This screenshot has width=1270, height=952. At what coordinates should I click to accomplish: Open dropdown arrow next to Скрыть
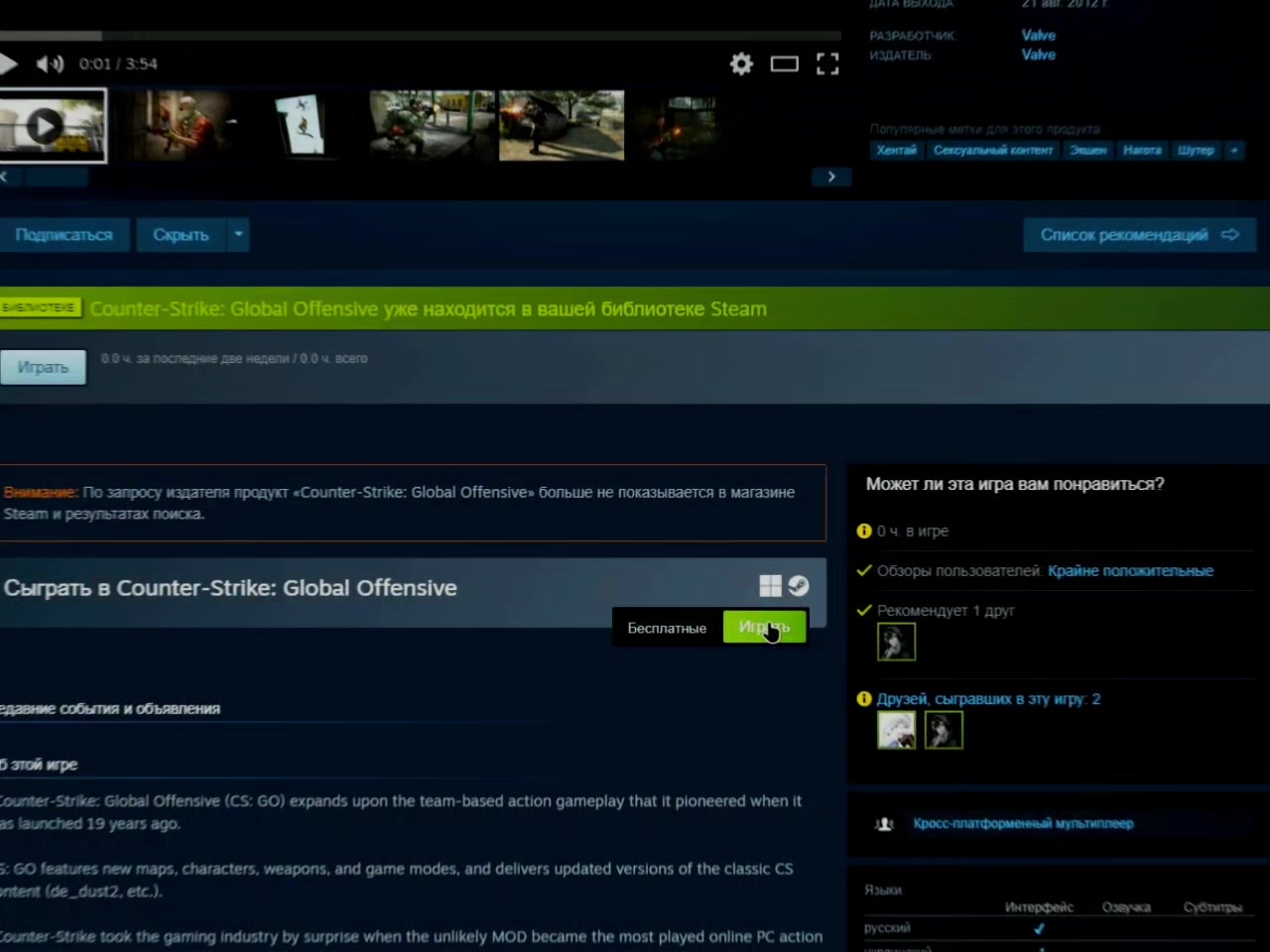238,235
